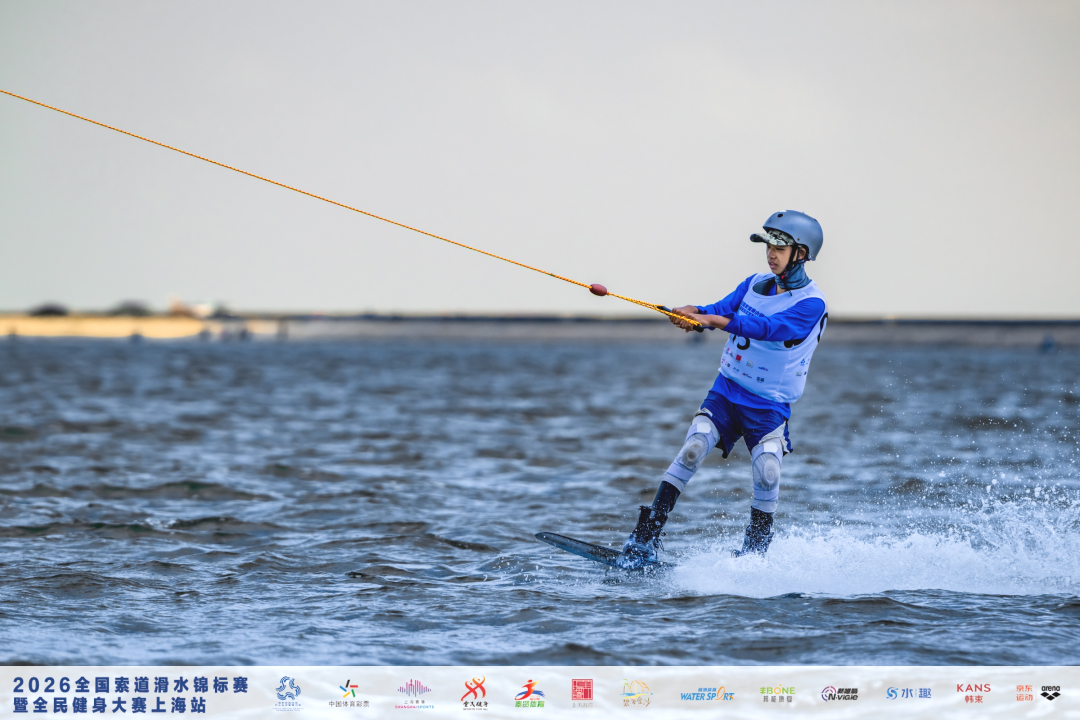This screenshot has height=720, width=1080.
Task: Click the KANS 韩束 logo
Action: point(973,693)
